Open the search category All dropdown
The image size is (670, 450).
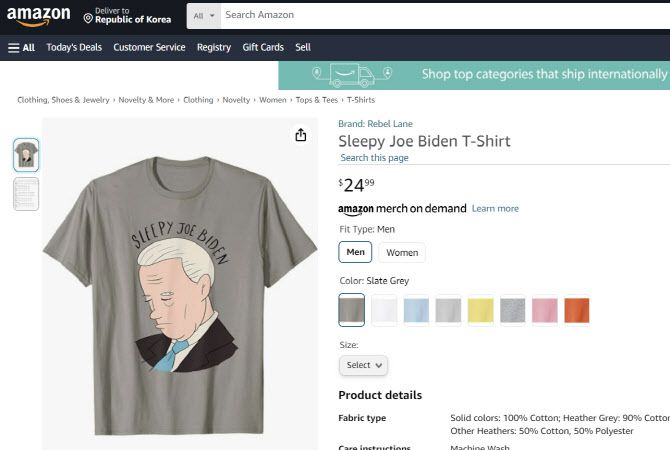pos(203,16)
